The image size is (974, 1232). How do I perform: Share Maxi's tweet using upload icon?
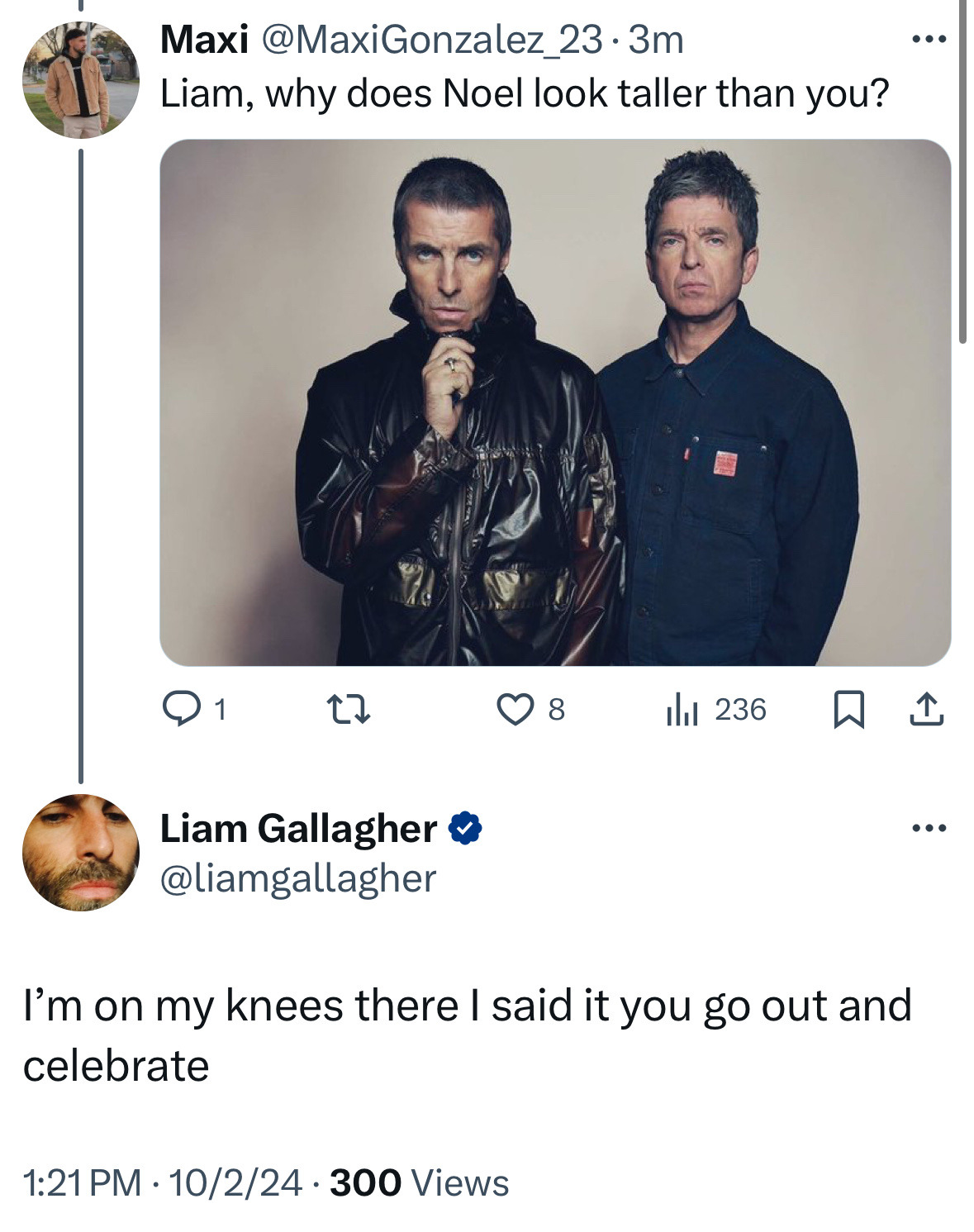(x=927, y=710)
